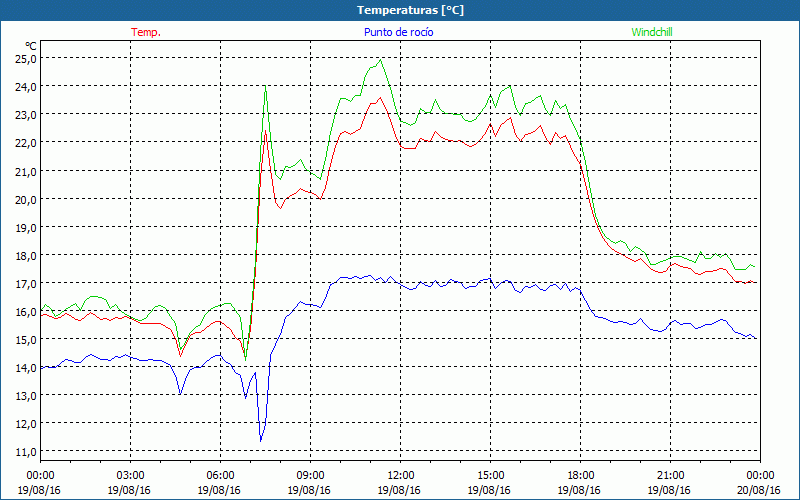Click the Temperaturas [°C] chart title
800x500 pixels.
coord(410,10)
